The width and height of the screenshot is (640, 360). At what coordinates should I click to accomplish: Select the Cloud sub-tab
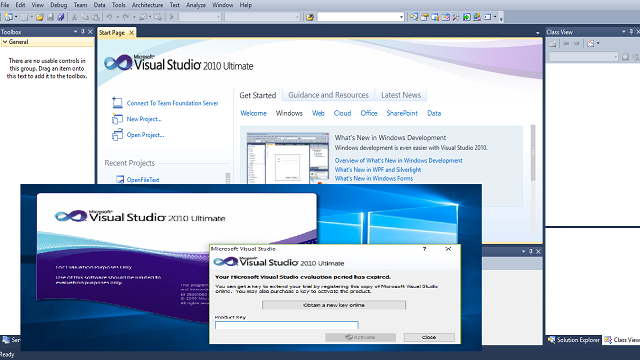coord(342,113)
